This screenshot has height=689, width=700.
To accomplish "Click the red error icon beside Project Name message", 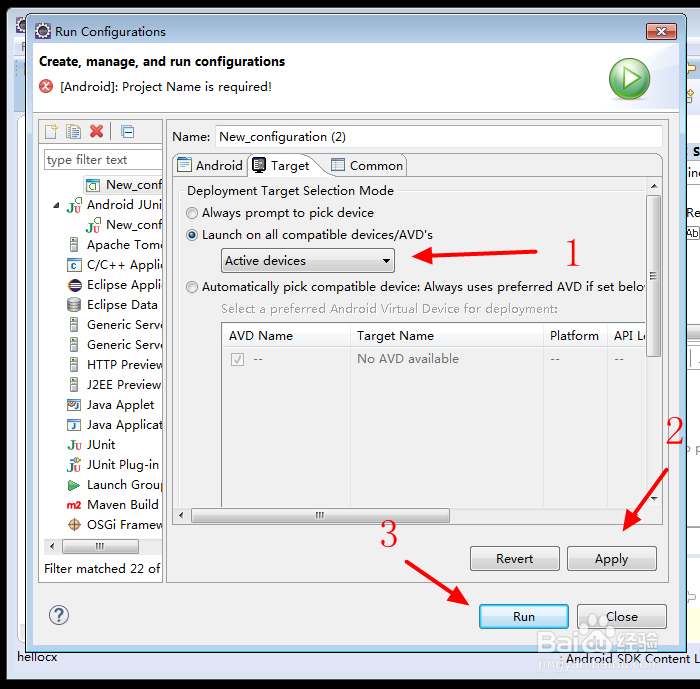I will (x=46, y=86).
